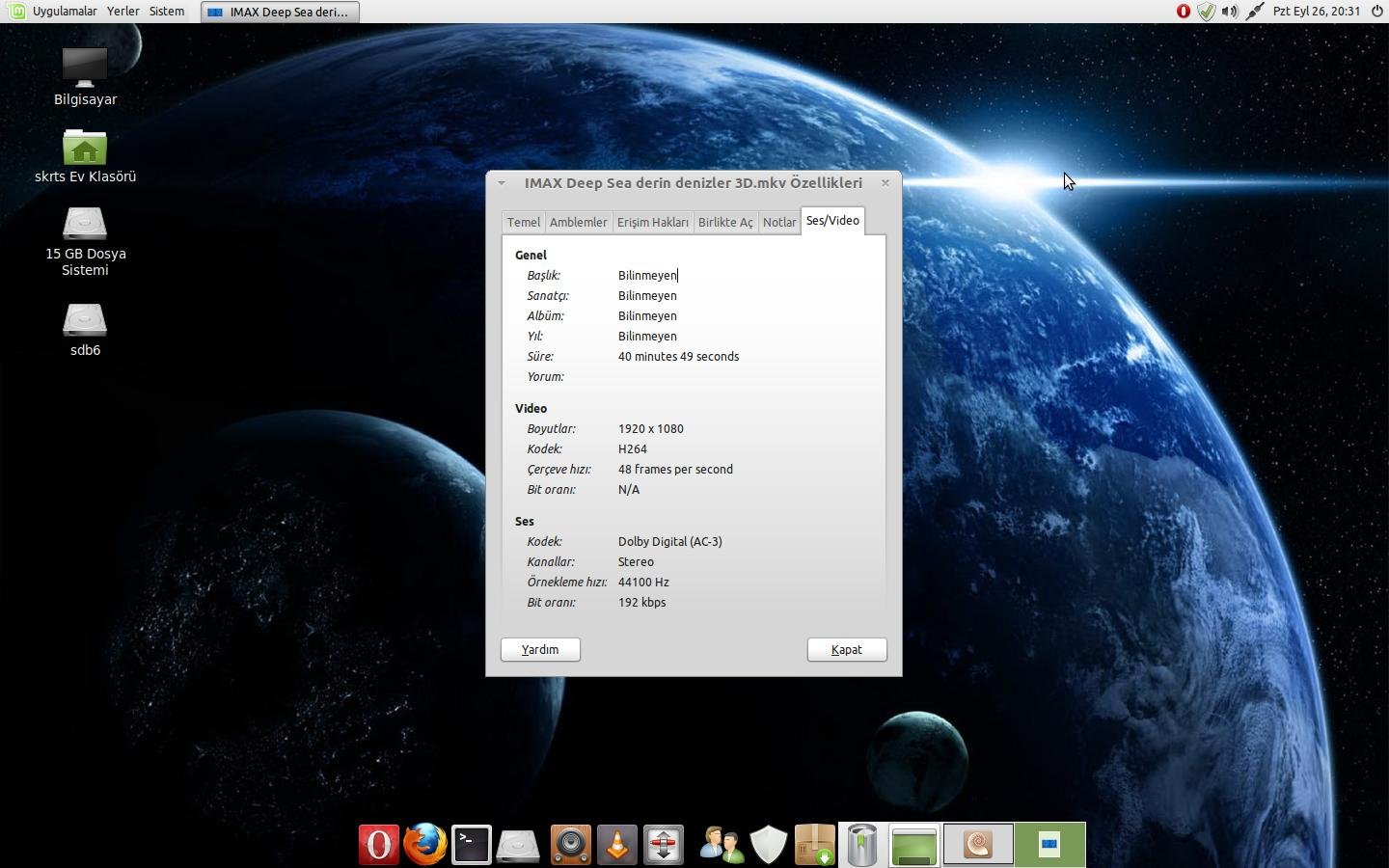Click the green checkmark shield tray icon
Screen dimensions: 1389x868
(x=1207, y=12)
